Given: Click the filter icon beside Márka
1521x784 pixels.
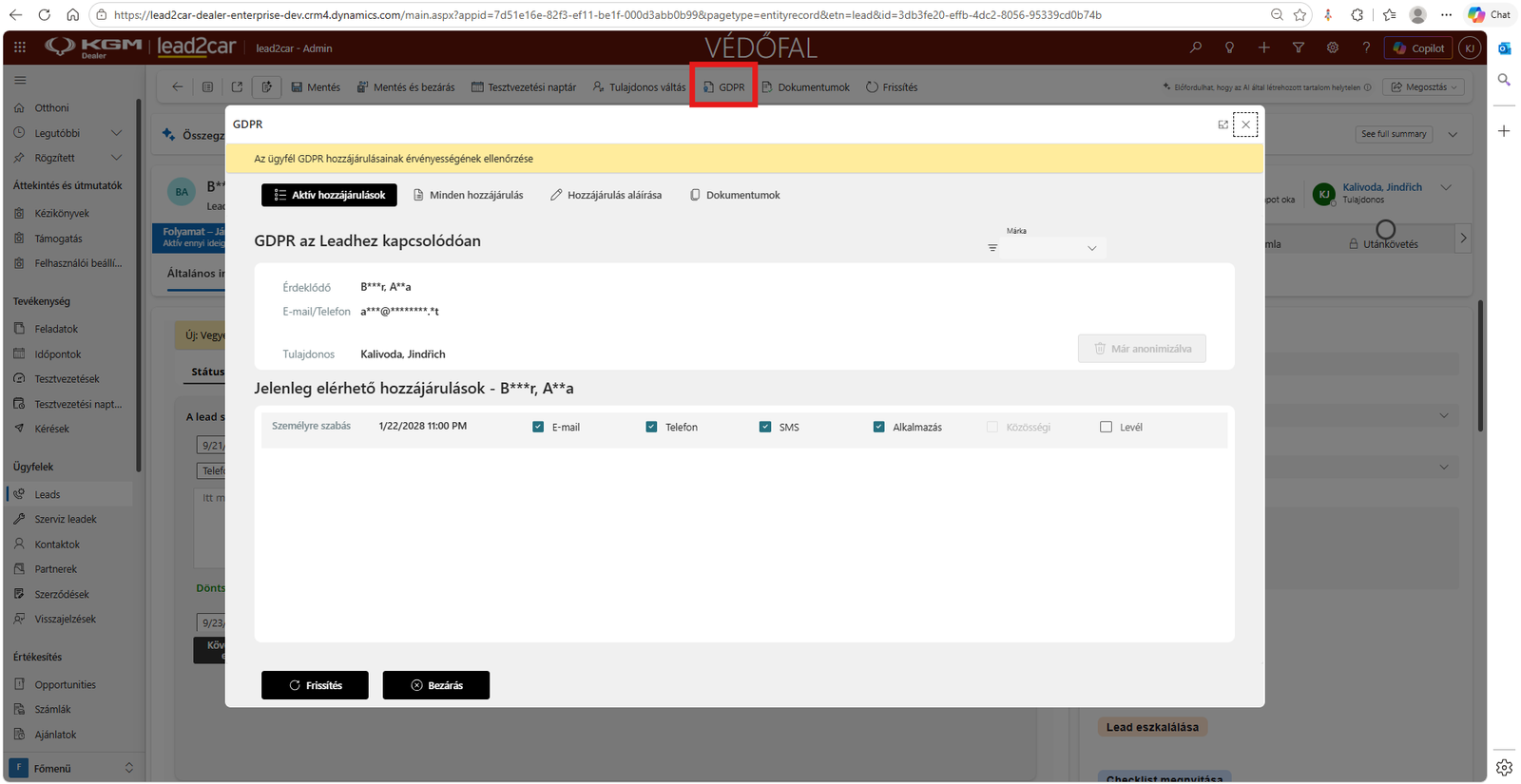Looking at the screenshot, I should (x=992, y=248).
